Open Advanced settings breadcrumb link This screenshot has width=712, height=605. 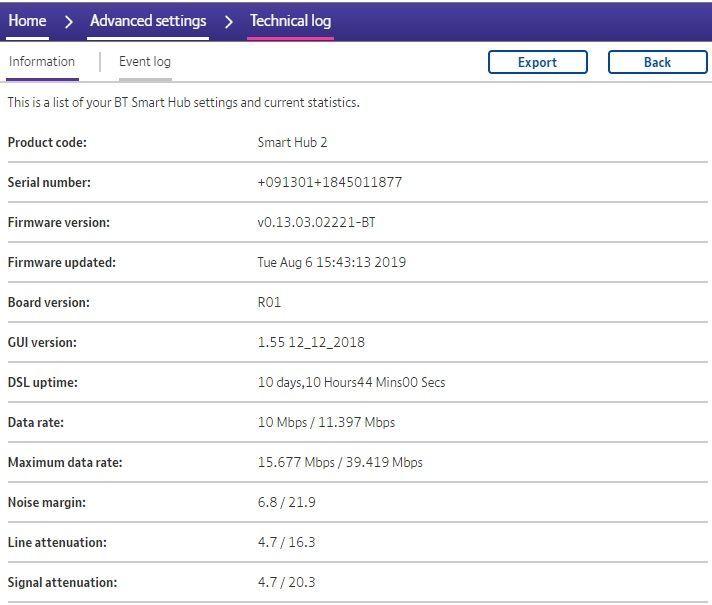coord(148,21)
